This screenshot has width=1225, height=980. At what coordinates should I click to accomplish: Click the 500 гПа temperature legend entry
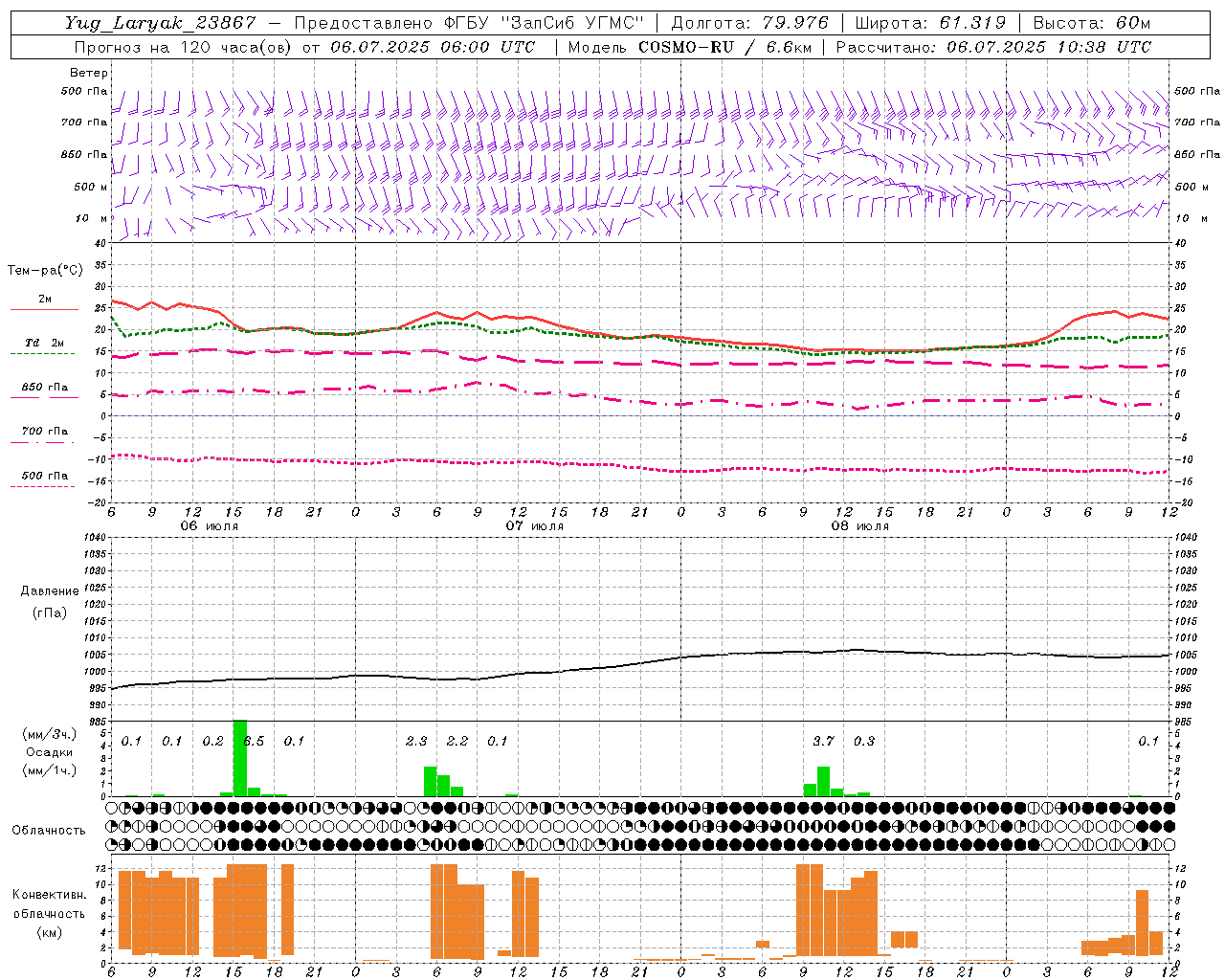44,479
